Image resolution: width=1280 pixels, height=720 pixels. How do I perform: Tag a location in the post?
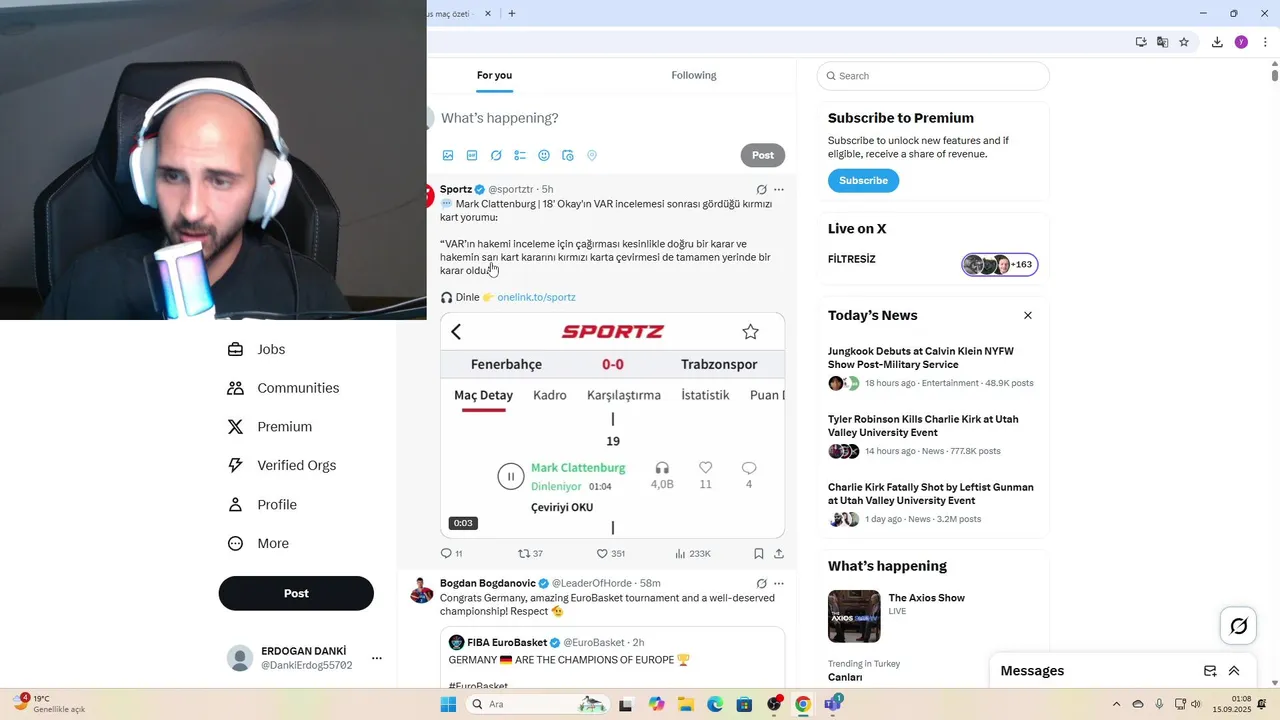tap(592, 155)
